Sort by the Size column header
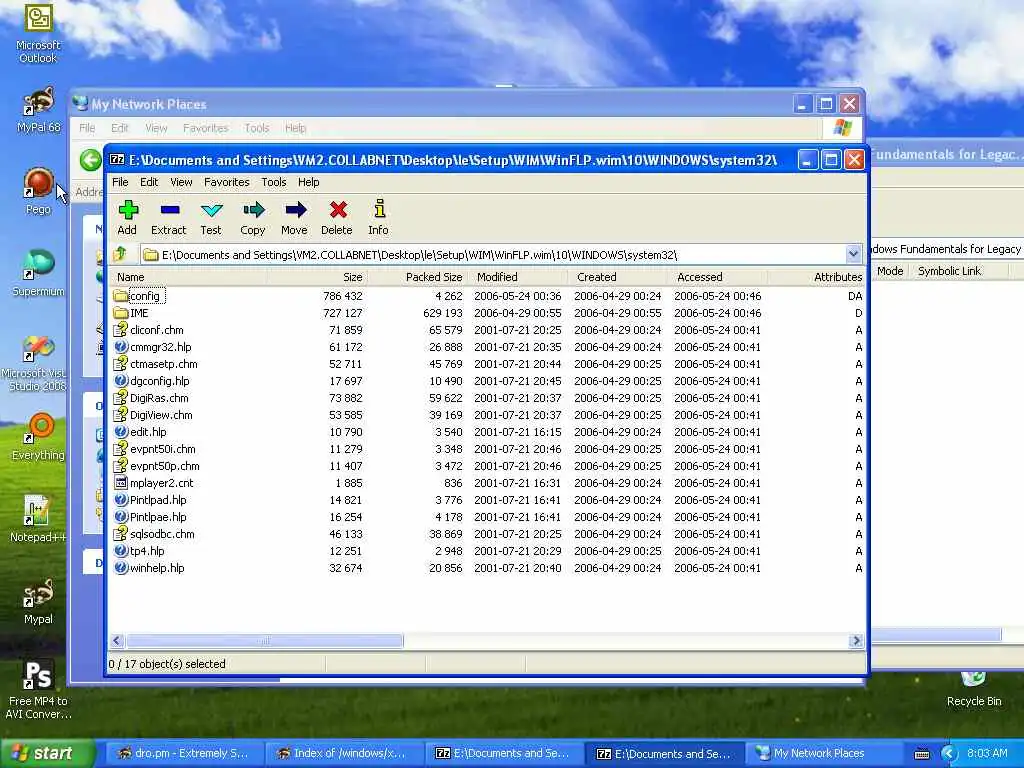The height and width of the screenshot is (768, 1024). coord(316,277)
